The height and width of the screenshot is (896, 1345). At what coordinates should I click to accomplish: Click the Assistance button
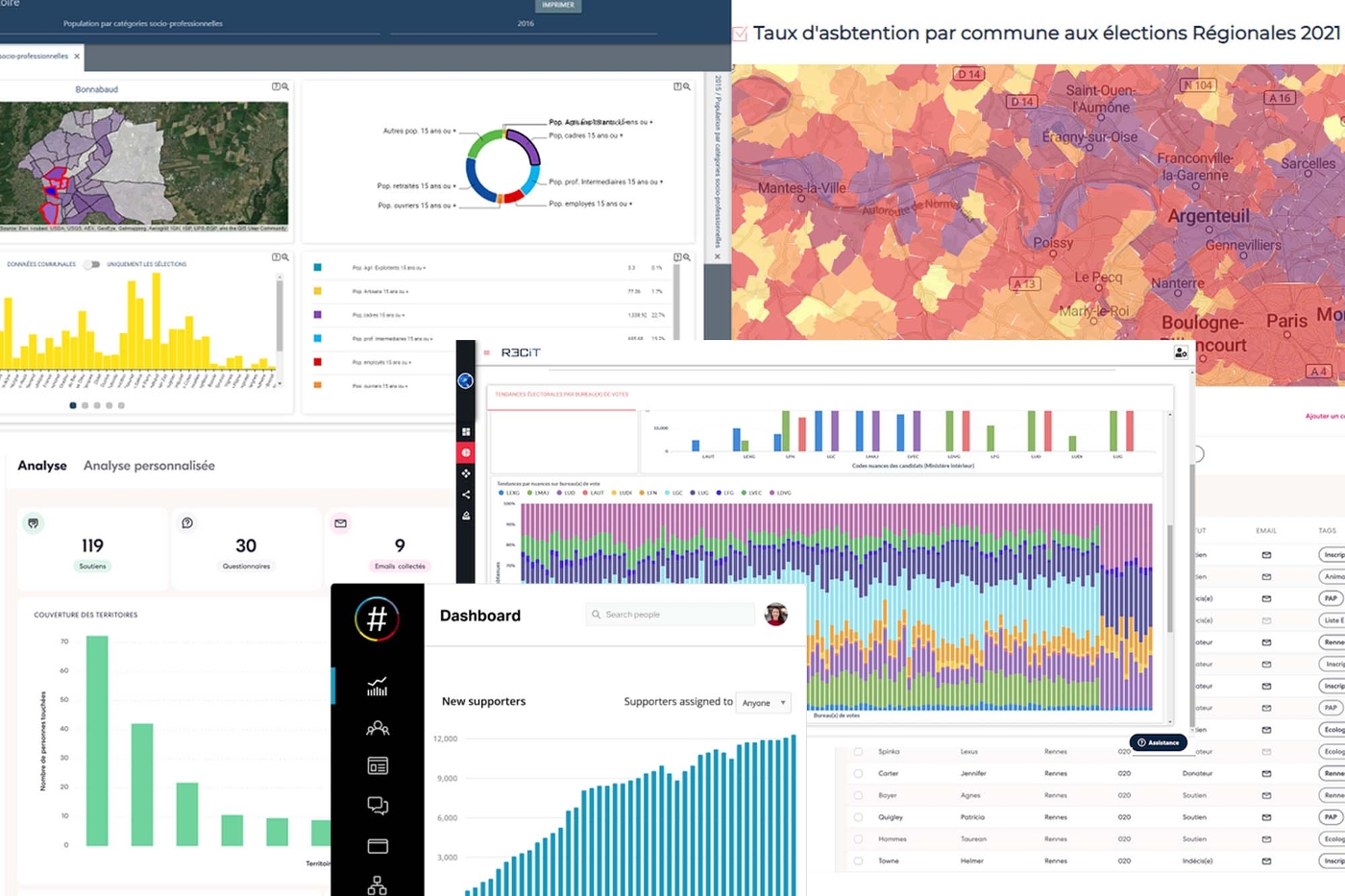point(1158,742)
